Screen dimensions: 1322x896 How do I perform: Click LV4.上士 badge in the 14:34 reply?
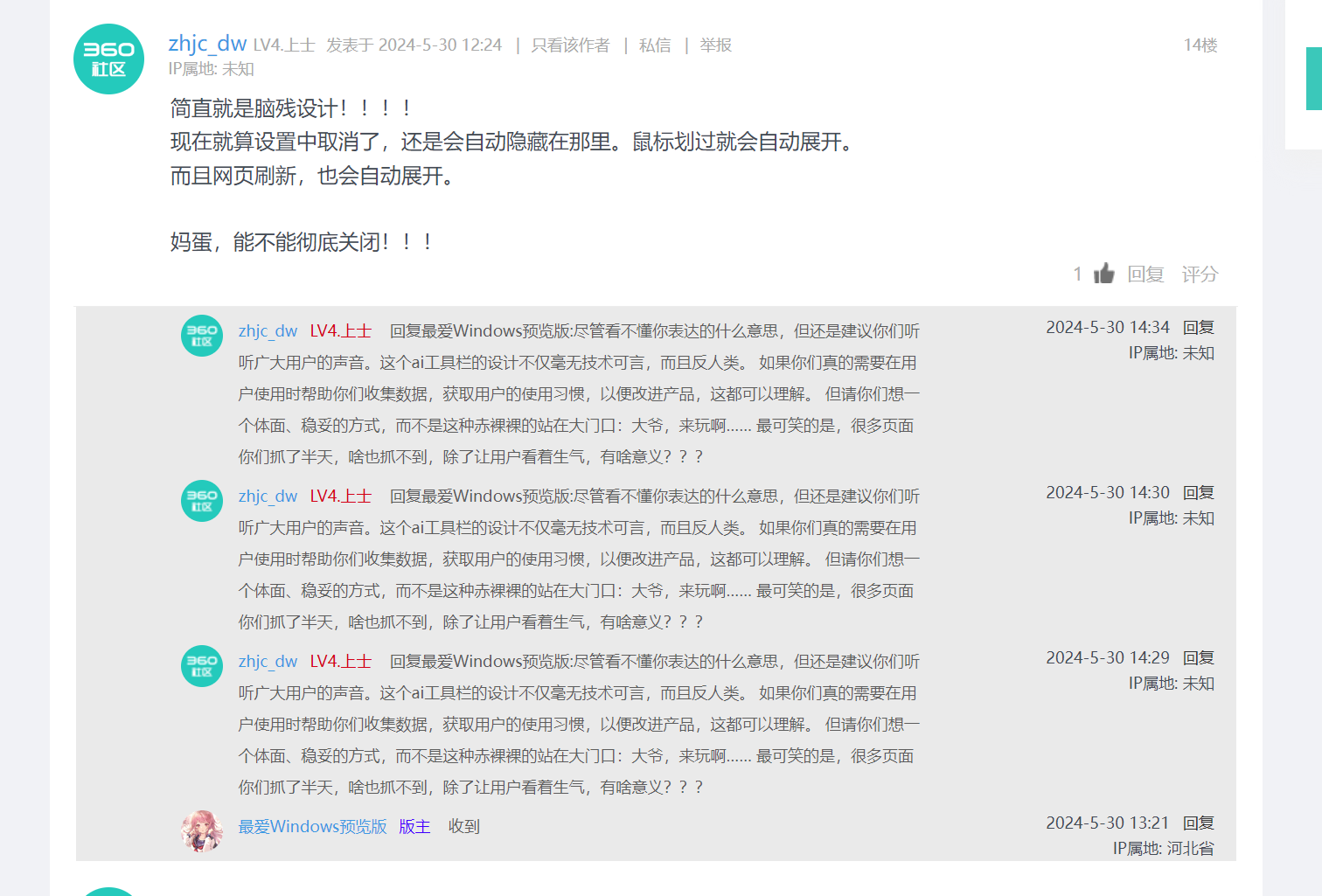[x=341, y=331]
